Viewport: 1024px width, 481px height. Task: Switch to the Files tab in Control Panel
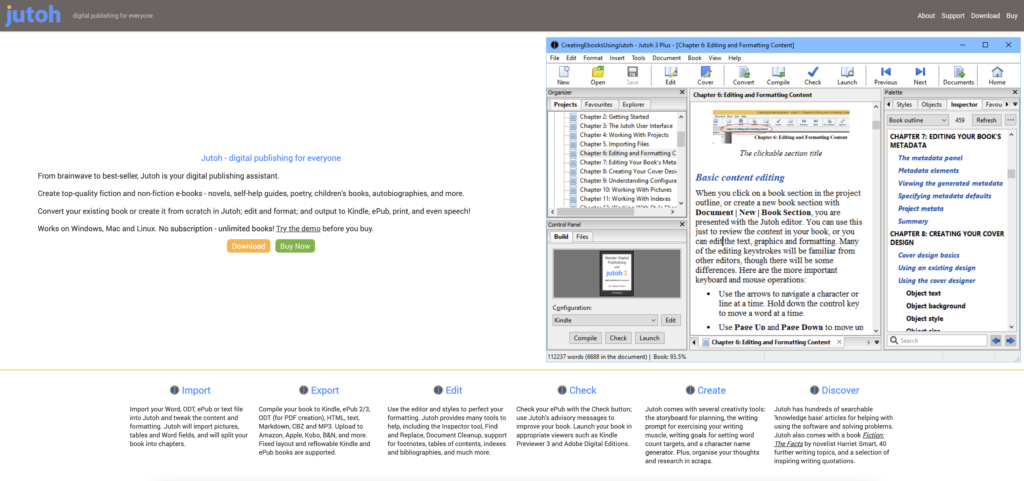pyautogui.click(x=582, y=237)
